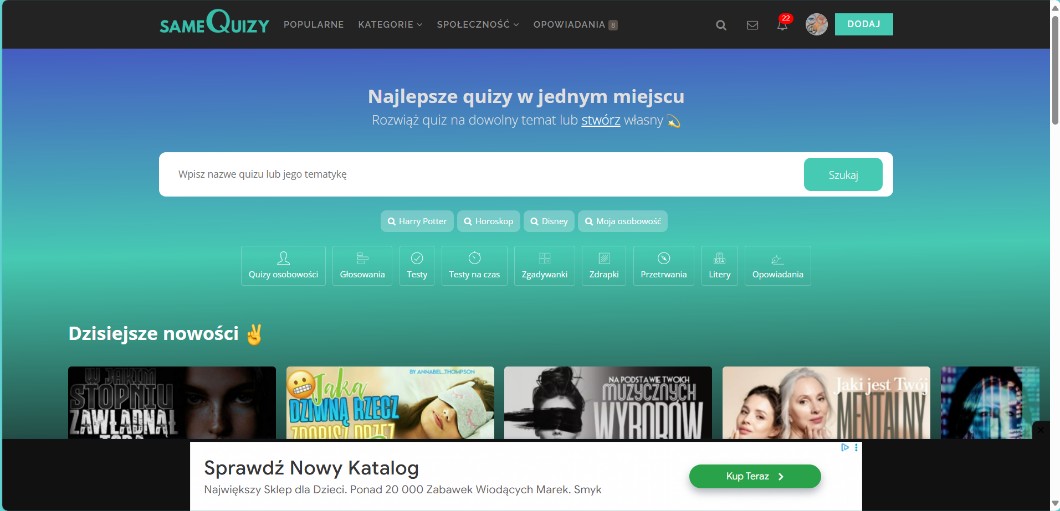Click the Dodaj button
This screenshot has width=1060, height=511.
(863, 25)
